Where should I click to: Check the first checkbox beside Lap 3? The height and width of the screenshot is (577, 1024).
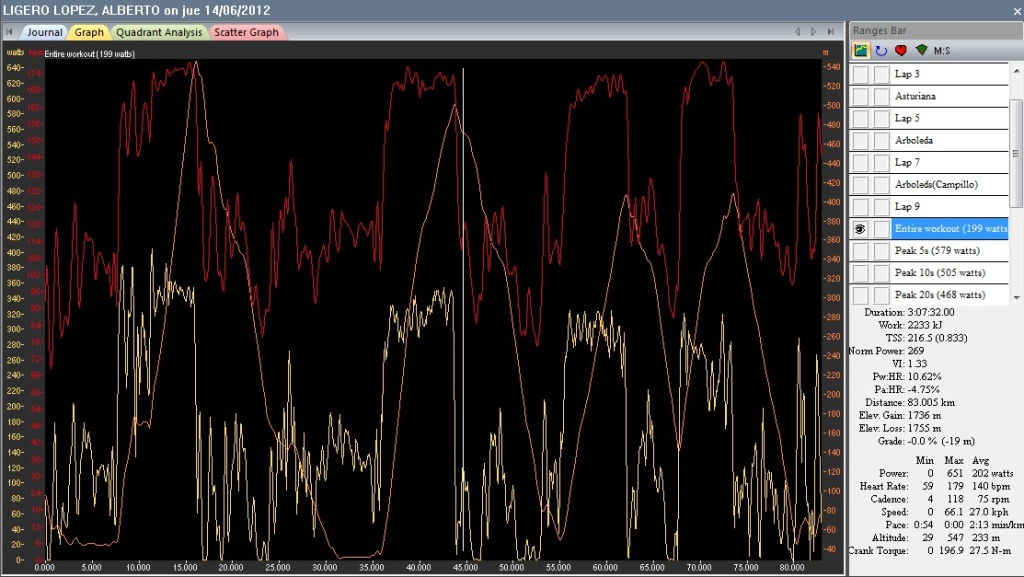pyautogui.click(x=860, y=75)
